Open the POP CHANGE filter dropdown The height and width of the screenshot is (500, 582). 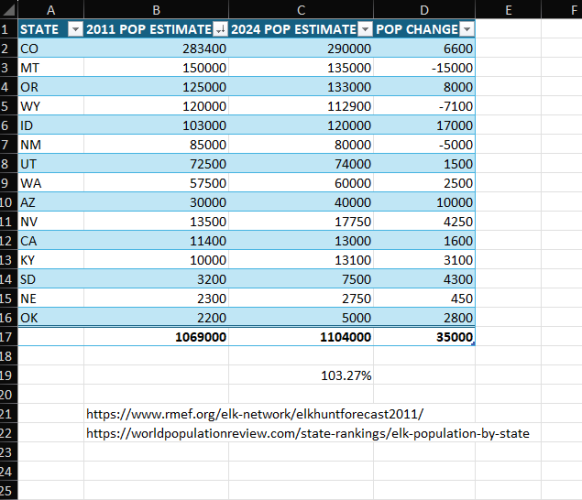467,29
